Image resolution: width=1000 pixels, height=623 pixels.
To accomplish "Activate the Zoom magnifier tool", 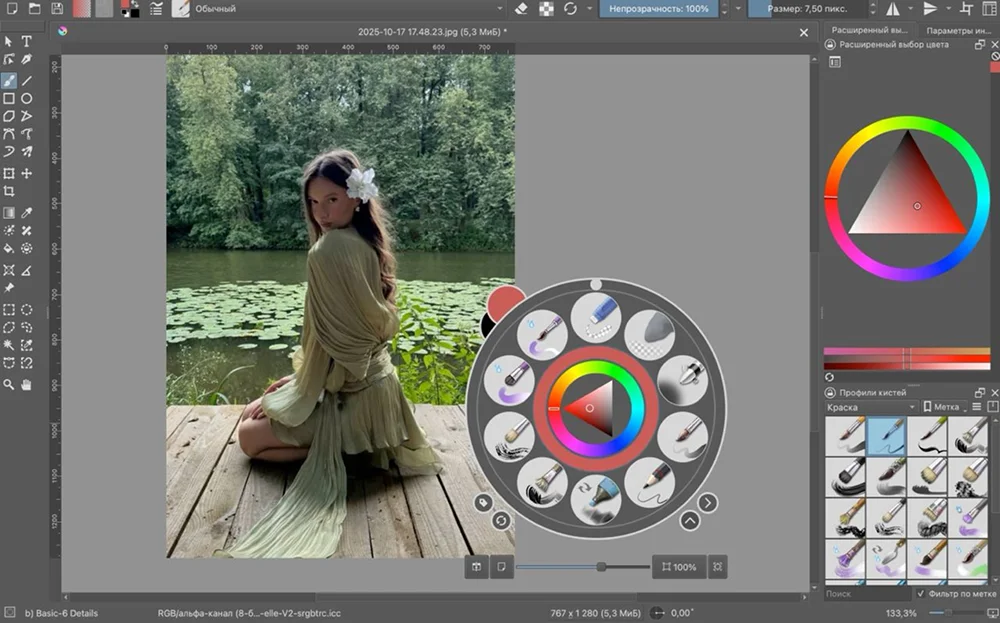I will click(x=9, y=384).
